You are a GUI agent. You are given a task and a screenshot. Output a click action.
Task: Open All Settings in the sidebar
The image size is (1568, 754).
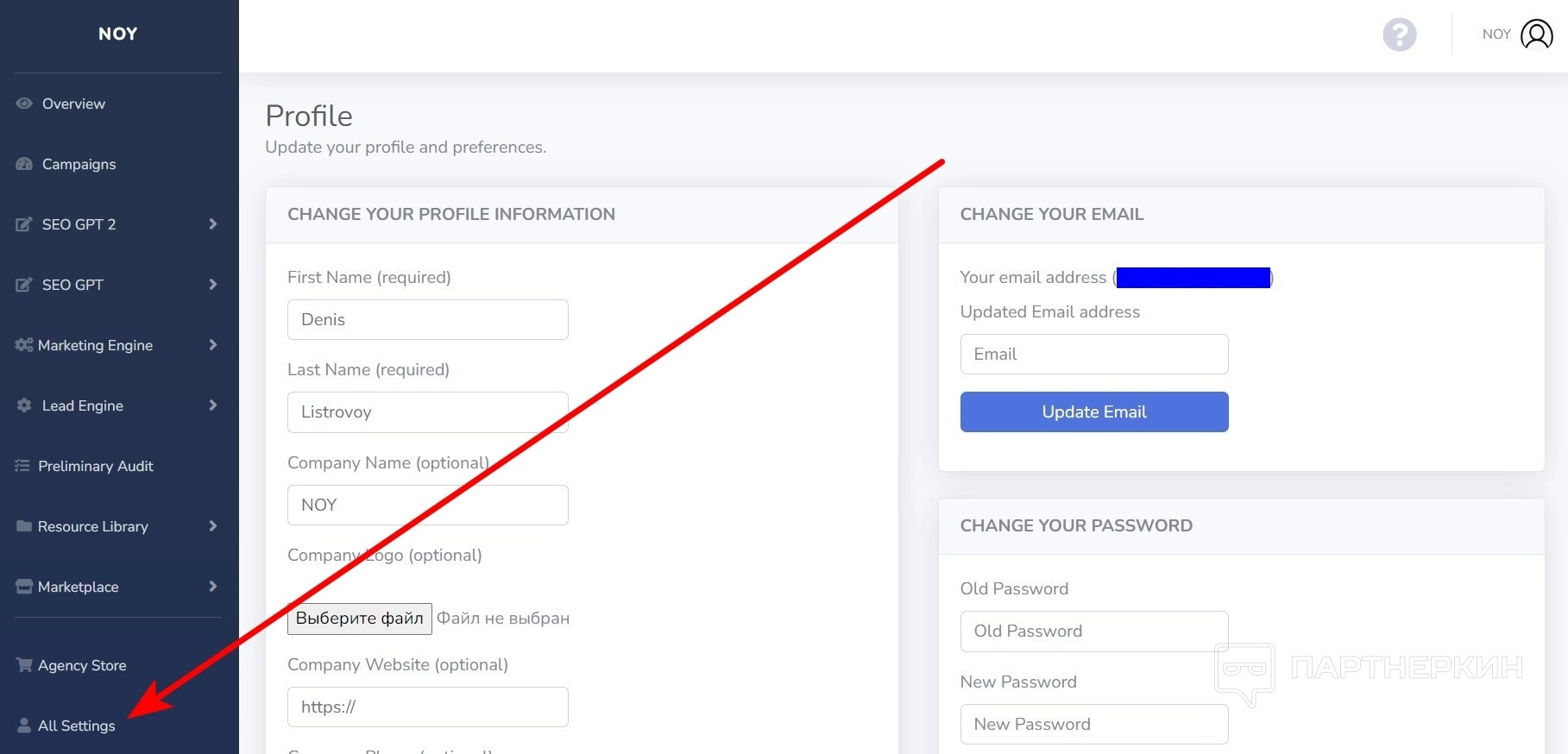click(x=76, y=726)
